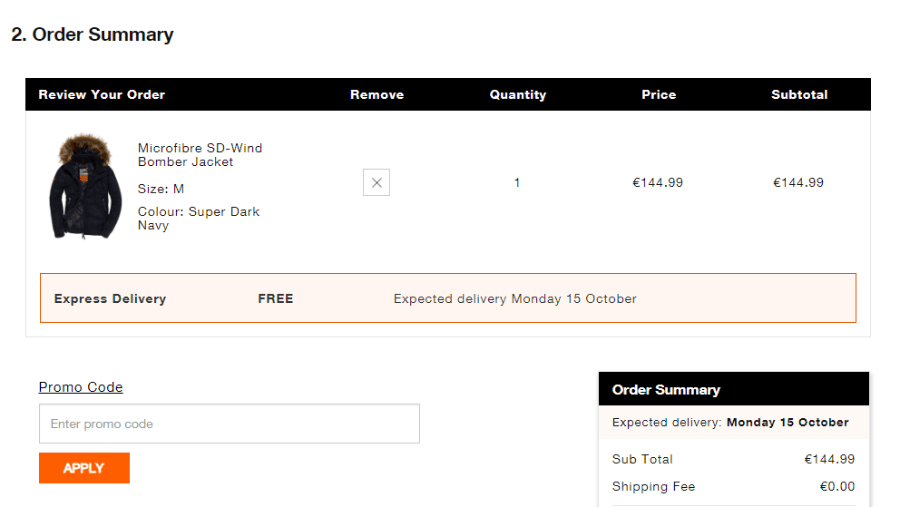Click the Sub Total label in summary
This screenshot has width=900, height=507.
(x=642, y=459)
